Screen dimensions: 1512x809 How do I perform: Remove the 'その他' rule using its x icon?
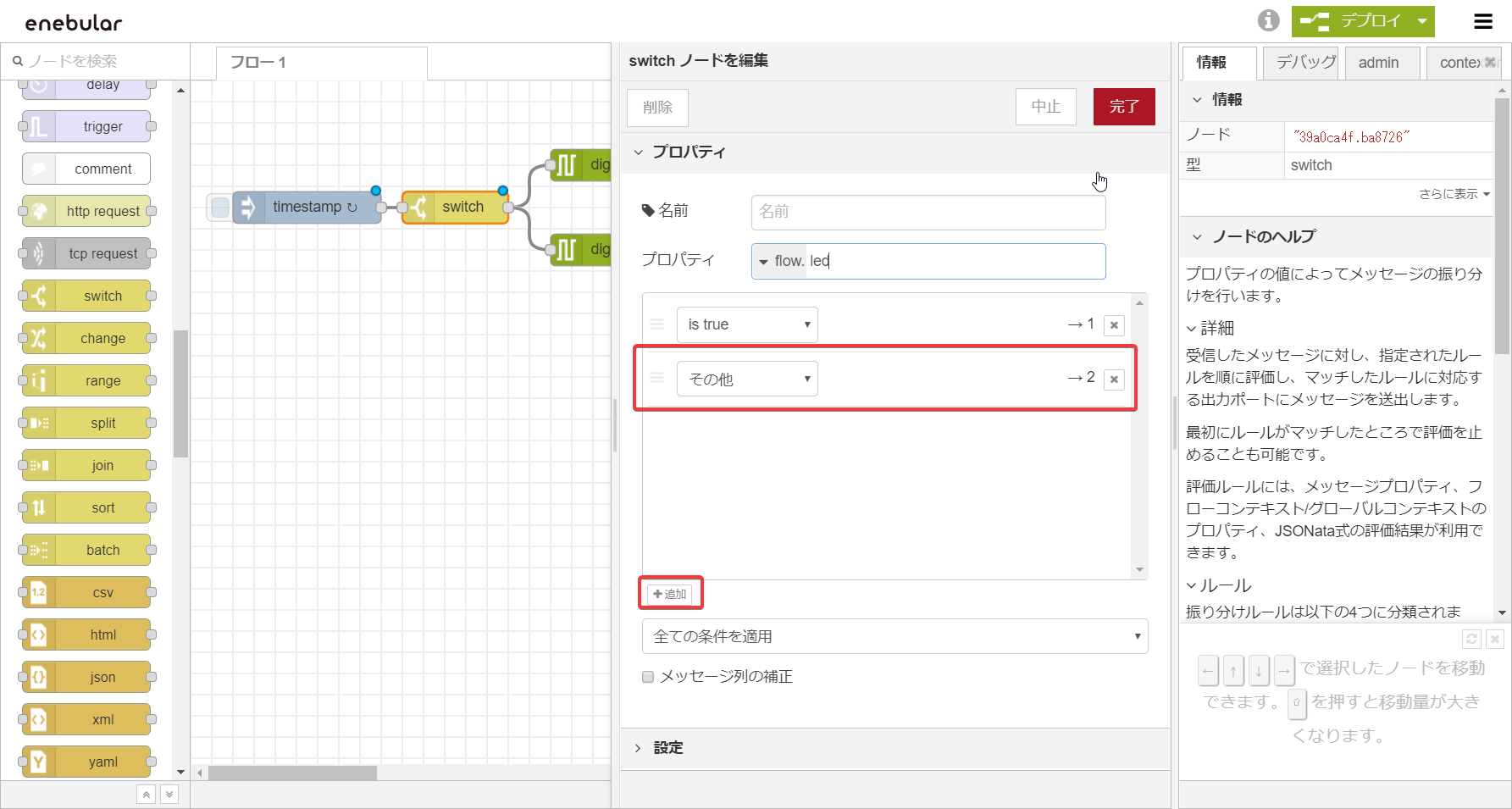tap(1114, 380)
